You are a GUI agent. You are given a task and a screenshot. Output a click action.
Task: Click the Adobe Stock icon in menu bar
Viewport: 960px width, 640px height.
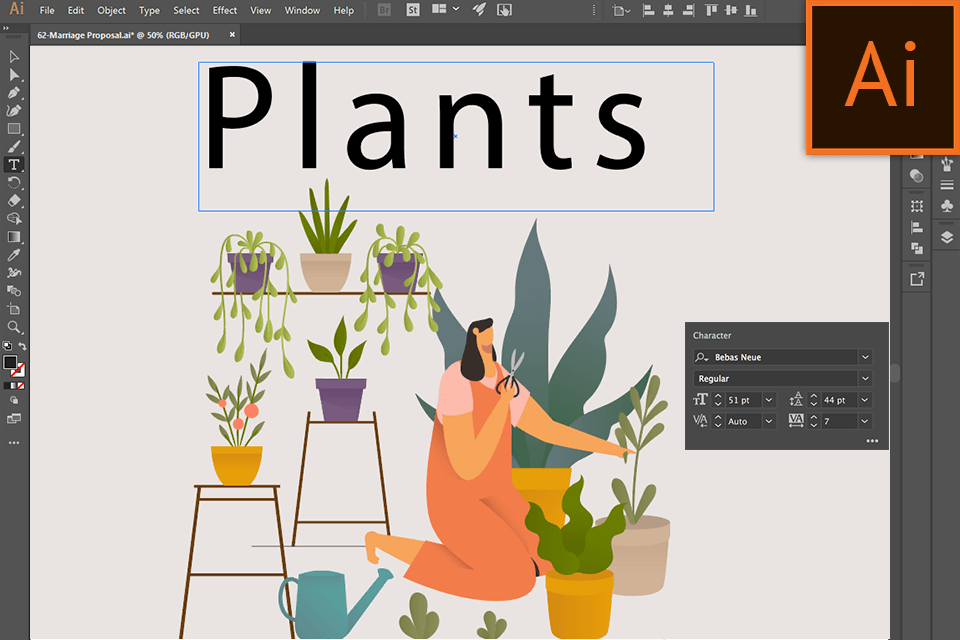click(414, 10)
